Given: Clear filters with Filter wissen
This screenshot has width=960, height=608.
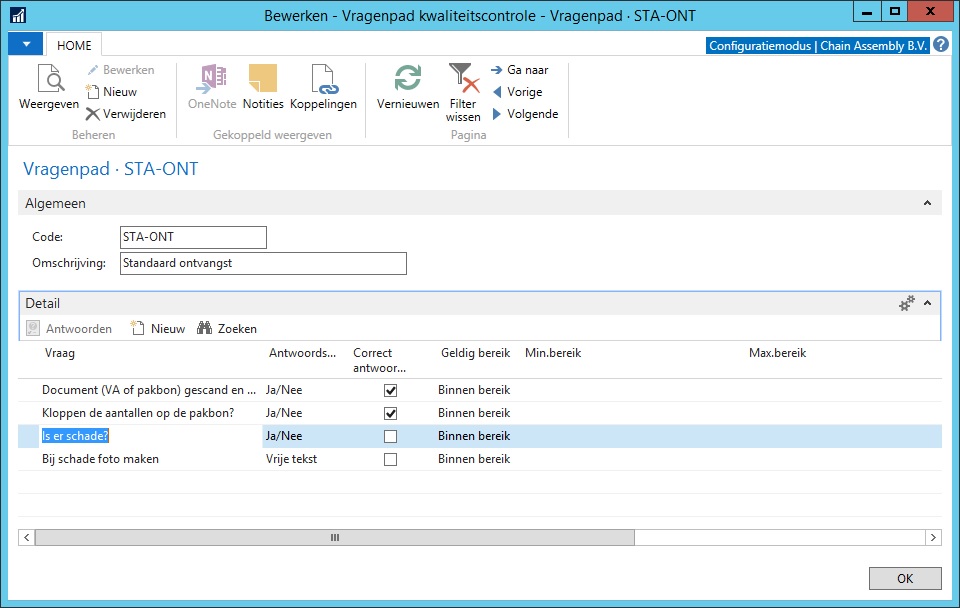Looking at the screenshot, I should coord(463,92).
